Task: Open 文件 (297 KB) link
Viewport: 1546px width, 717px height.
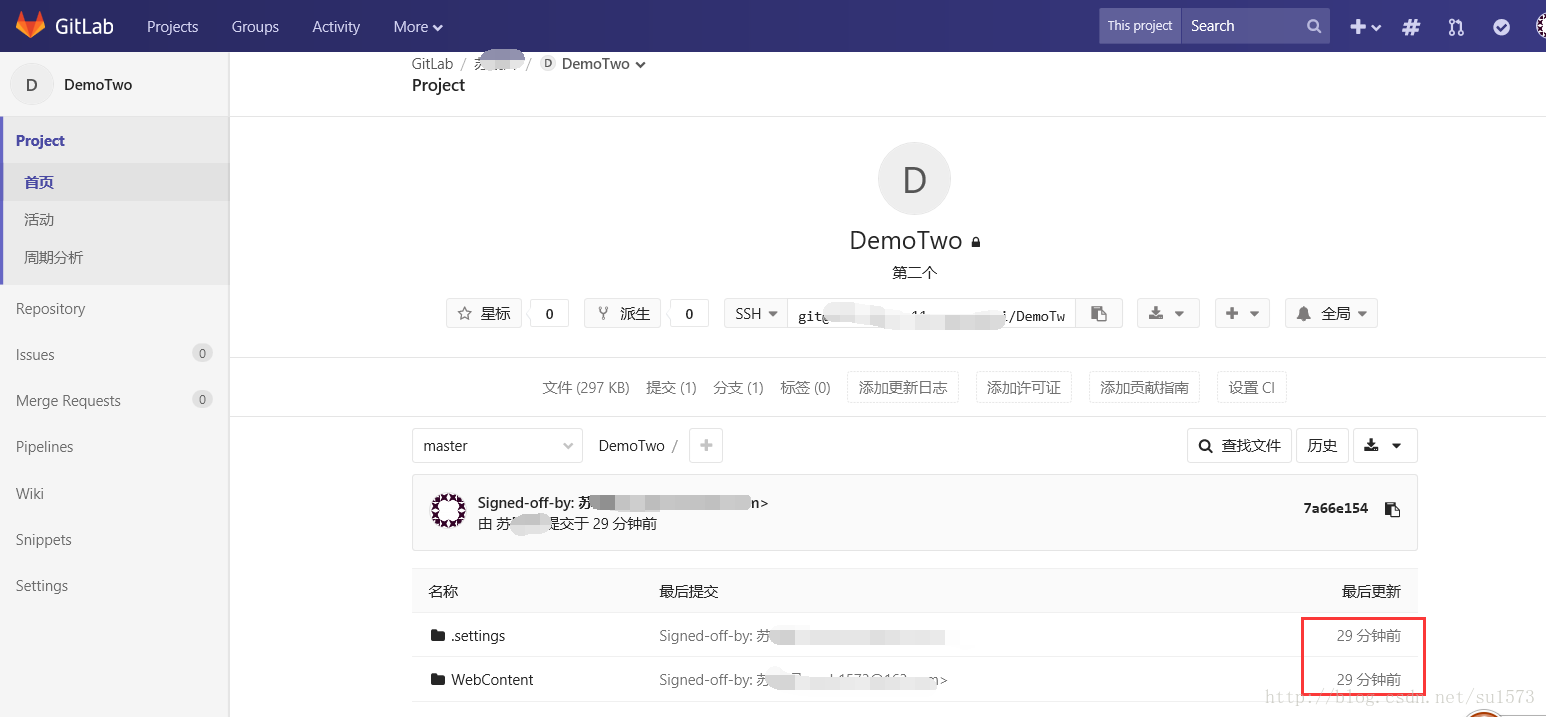Action: [x=586, y=387]
